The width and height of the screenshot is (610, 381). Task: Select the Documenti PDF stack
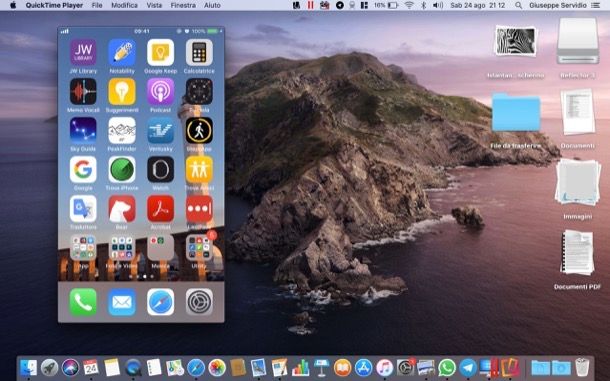[x=578, y=253]
